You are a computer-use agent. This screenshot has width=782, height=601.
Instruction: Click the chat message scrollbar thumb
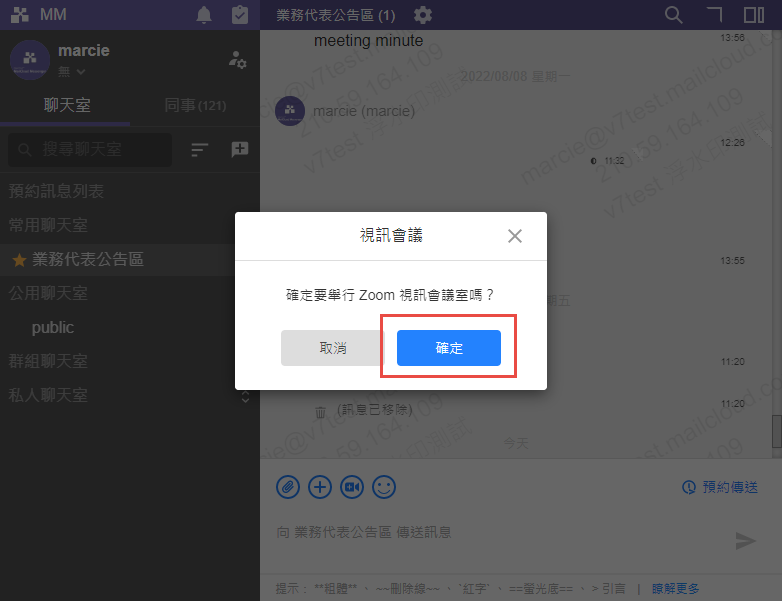click(x=777, y=431)
